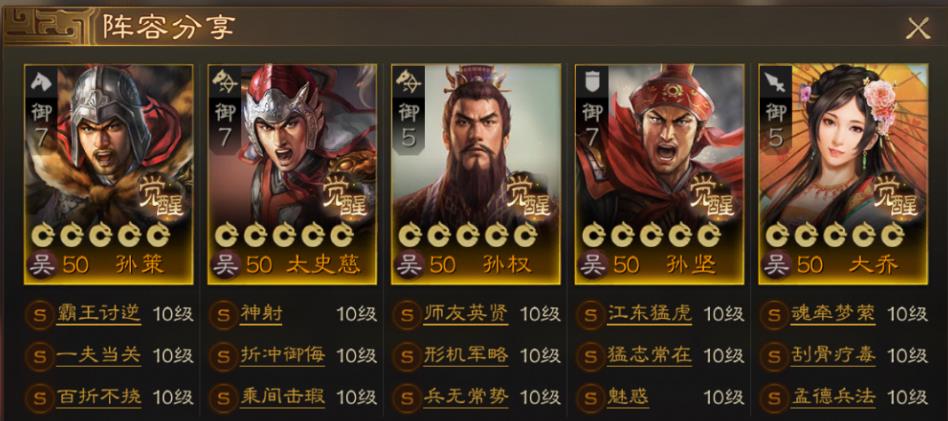The height and width of the screenshot is (421, 948).
Task: Click the S-rank icon beside 魅惑
Action: pos(591,397)
